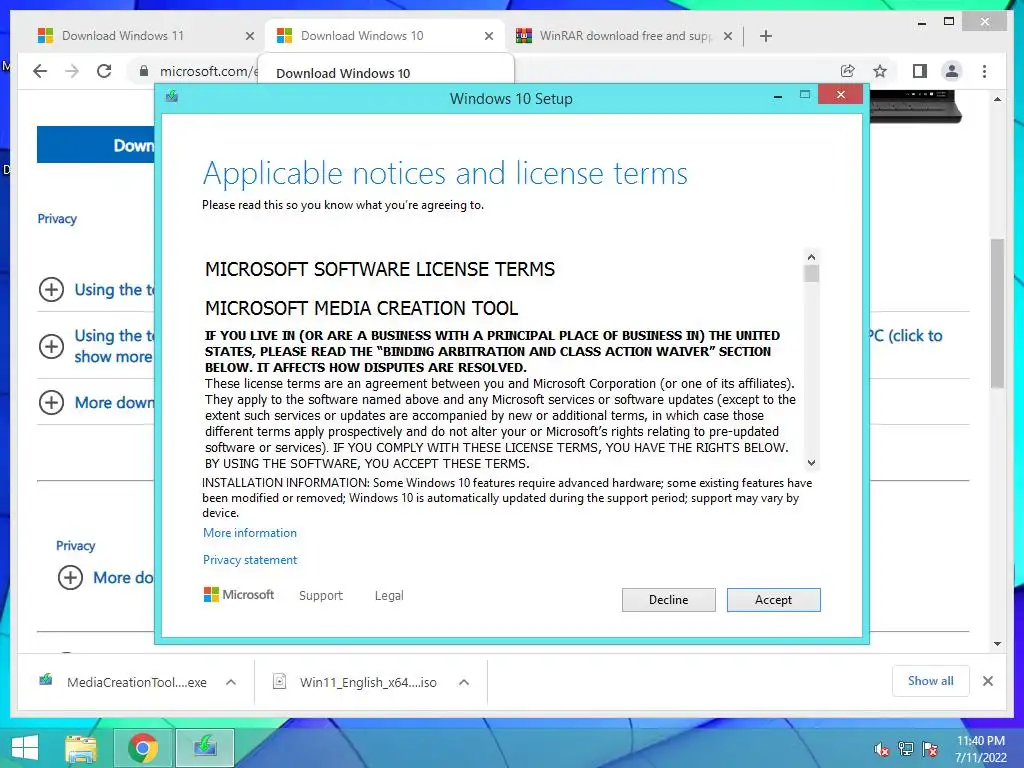1024x768 pixels.
Task: Minimize the Windows 10 Setup window
Action: click(778, 97)
